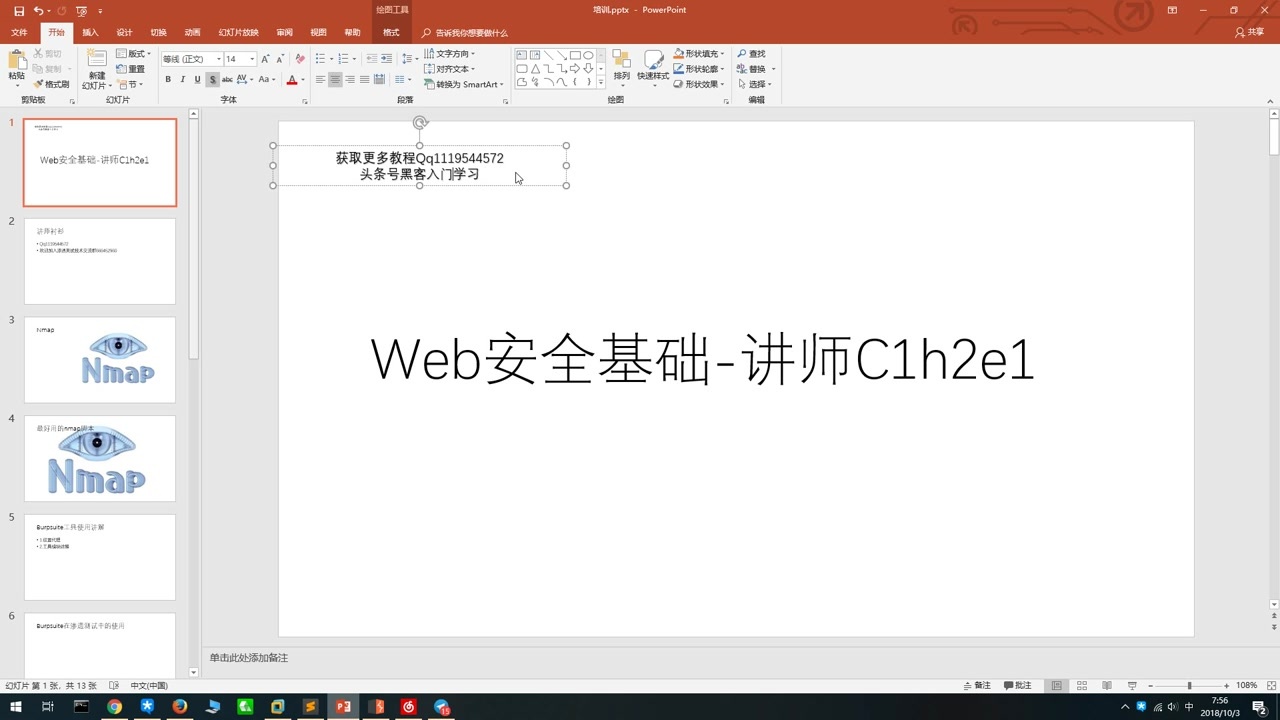This screenshot has height=720, width=1280.
Task: Open the Design (设计) ribbon tab
Action: pyautogui.click(x=124, y=33)
